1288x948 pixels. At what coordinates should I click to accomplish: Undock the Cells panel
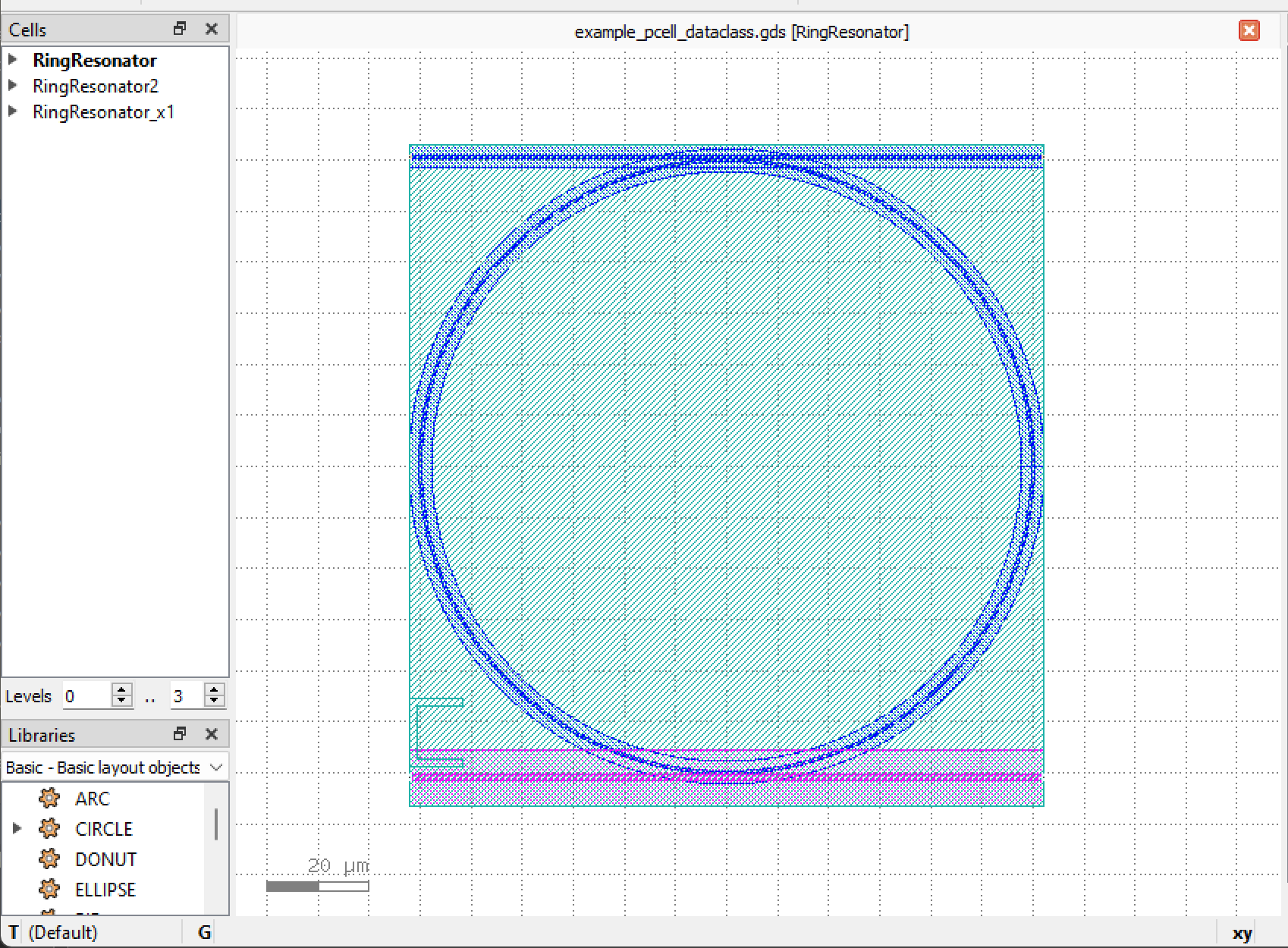pos(180,29)
